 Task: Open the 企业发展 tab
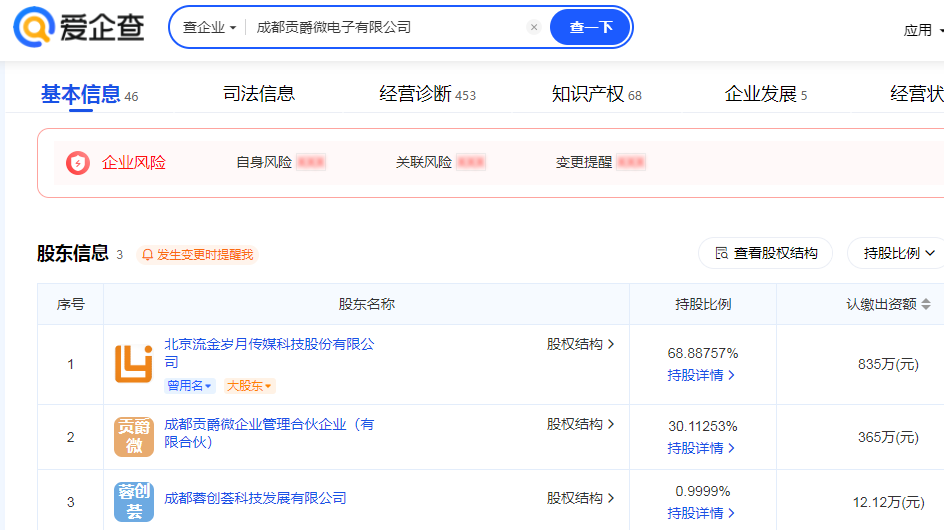coord(766,94)
